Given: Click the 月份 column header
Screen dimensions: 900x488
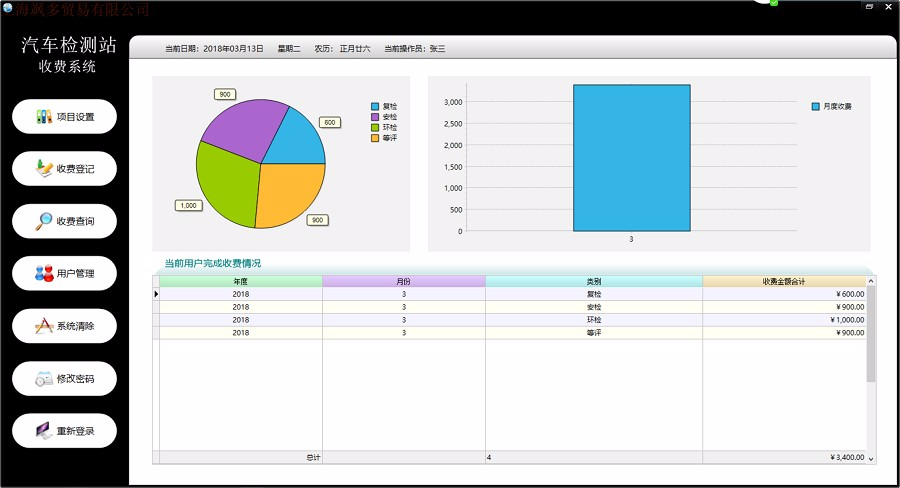Looking at the screenshot, I should (x=403, y=282).
